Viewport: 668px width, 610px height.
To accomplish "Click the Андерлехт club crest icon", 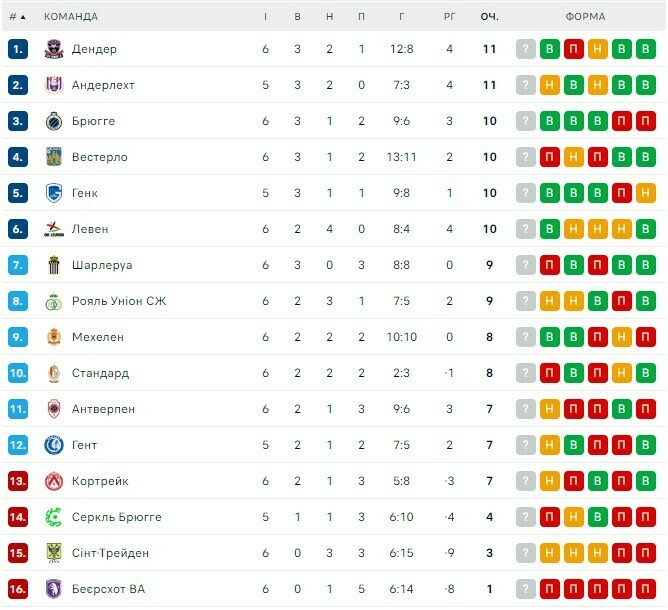I will 54,85.
